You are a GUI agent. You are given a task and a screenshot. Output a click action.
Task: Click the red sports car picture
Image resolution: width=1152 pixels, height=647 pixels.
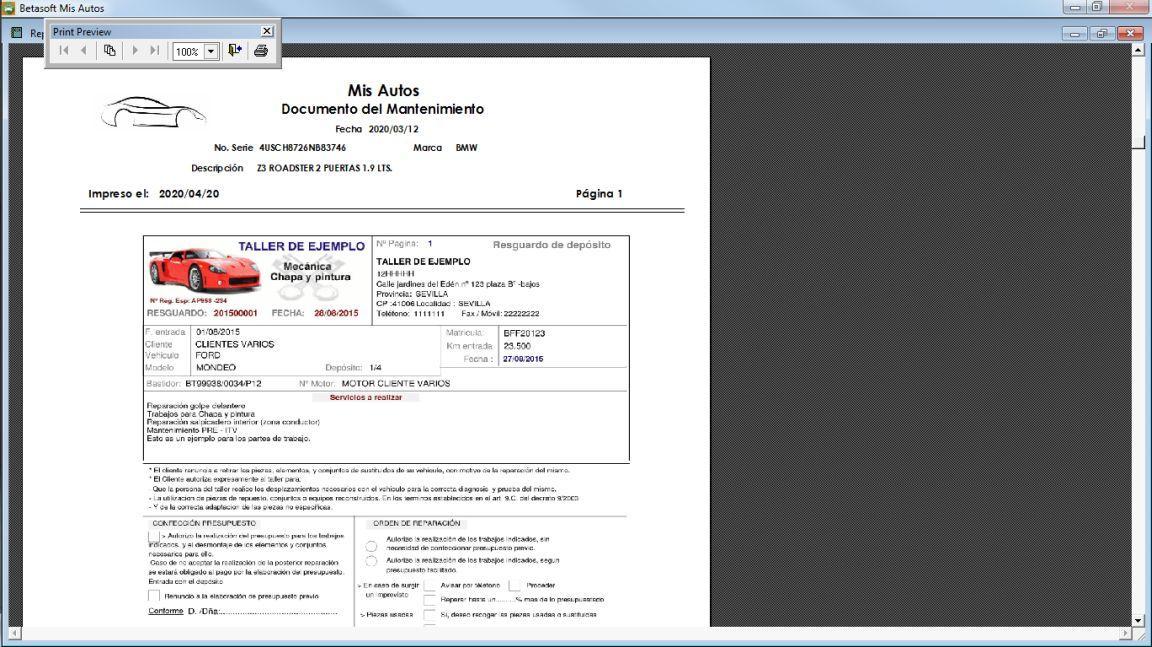[x=204, y=270]
